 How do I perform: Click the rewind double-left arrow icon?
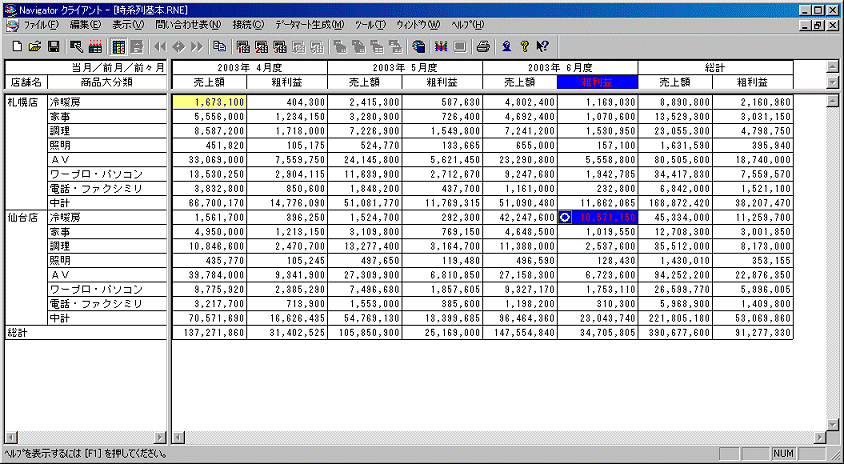pos(160,47)
